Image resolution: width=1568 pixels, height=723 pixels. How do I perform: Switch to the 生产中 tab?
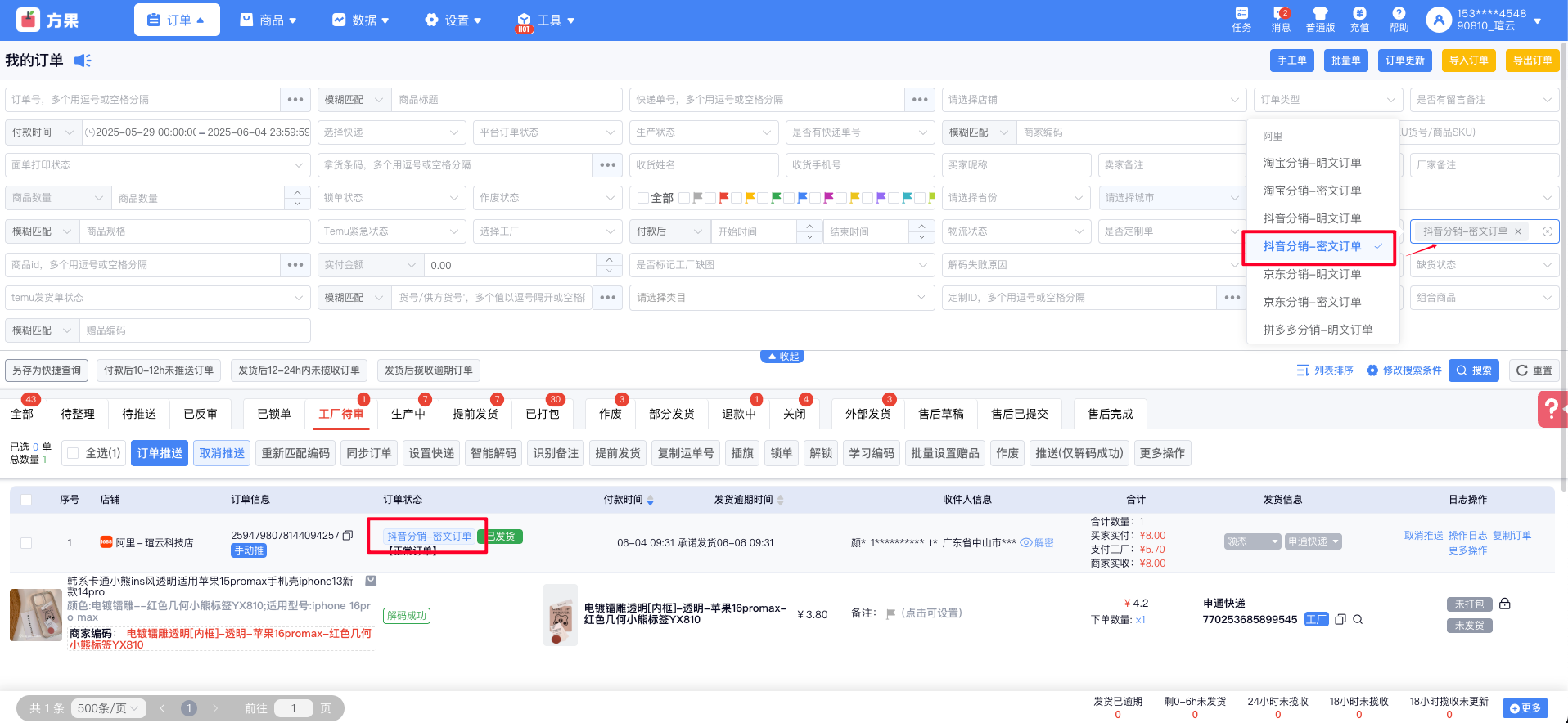[x=408, y=414]
